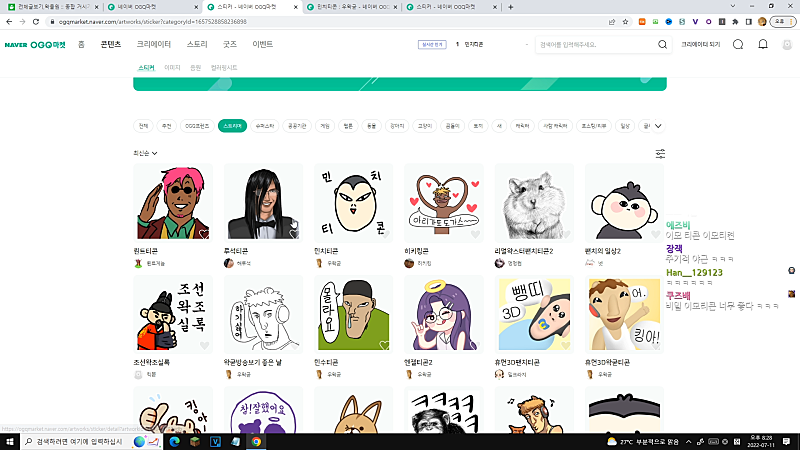Like the 리얼왁스터펀치티콘2 sticker heart
Image resolution: width=800 pixels, height=450 pixels.
point(565,235)
